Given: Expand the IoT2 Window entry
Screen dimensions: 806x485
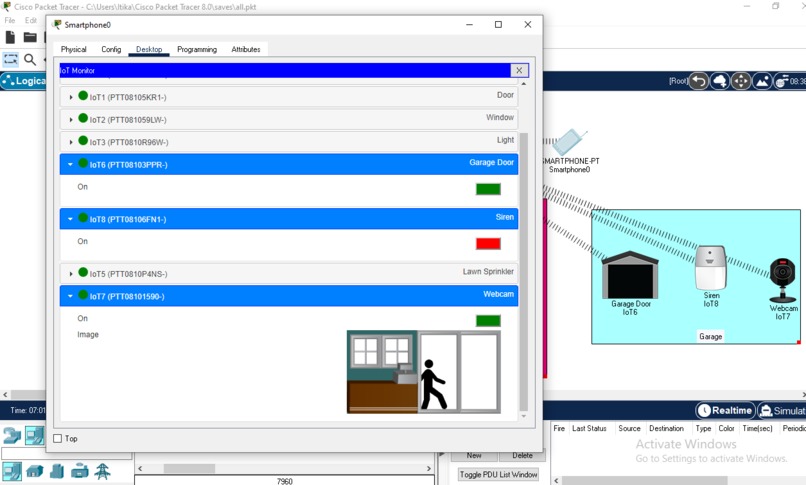Looking at the screenshot, I should click(x=71, y=120).
